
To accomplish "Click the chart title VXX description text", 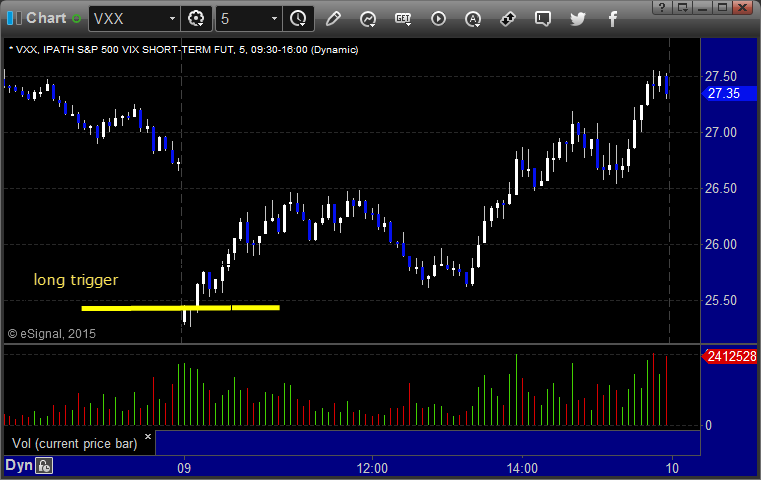I will click(x=183, y=50).
